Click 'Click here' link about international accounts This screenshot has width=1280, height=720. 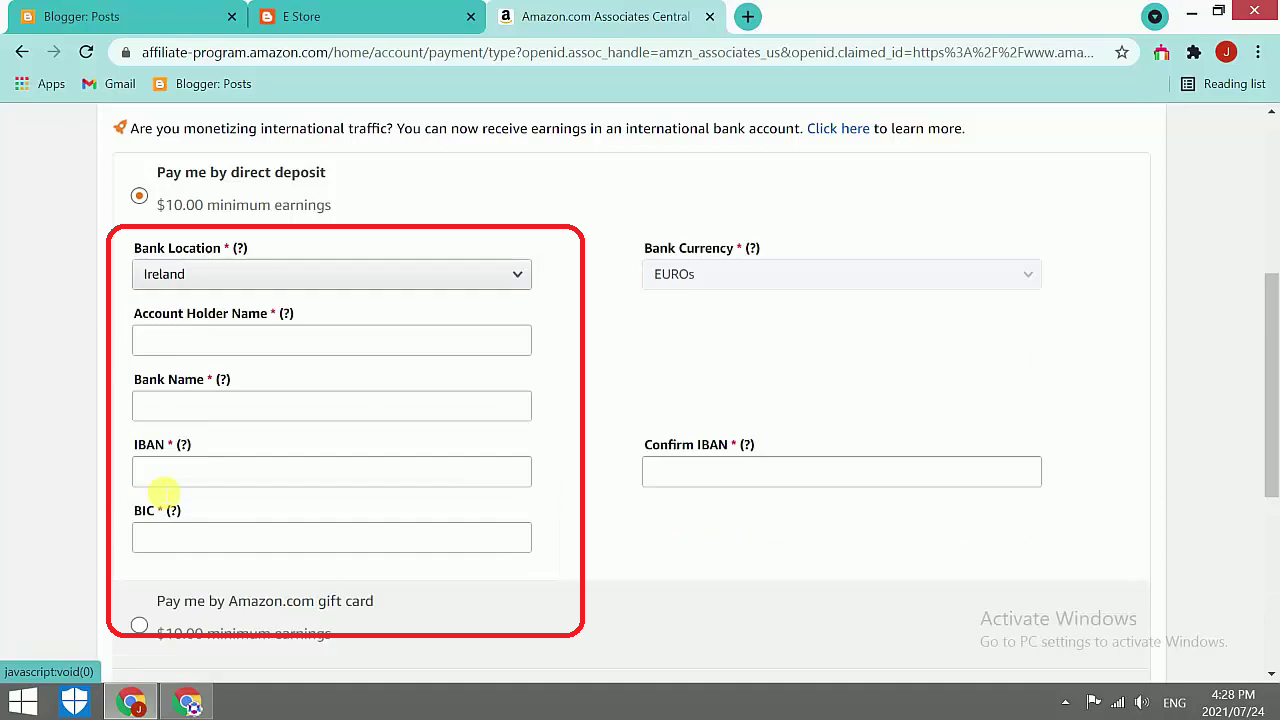838,128
